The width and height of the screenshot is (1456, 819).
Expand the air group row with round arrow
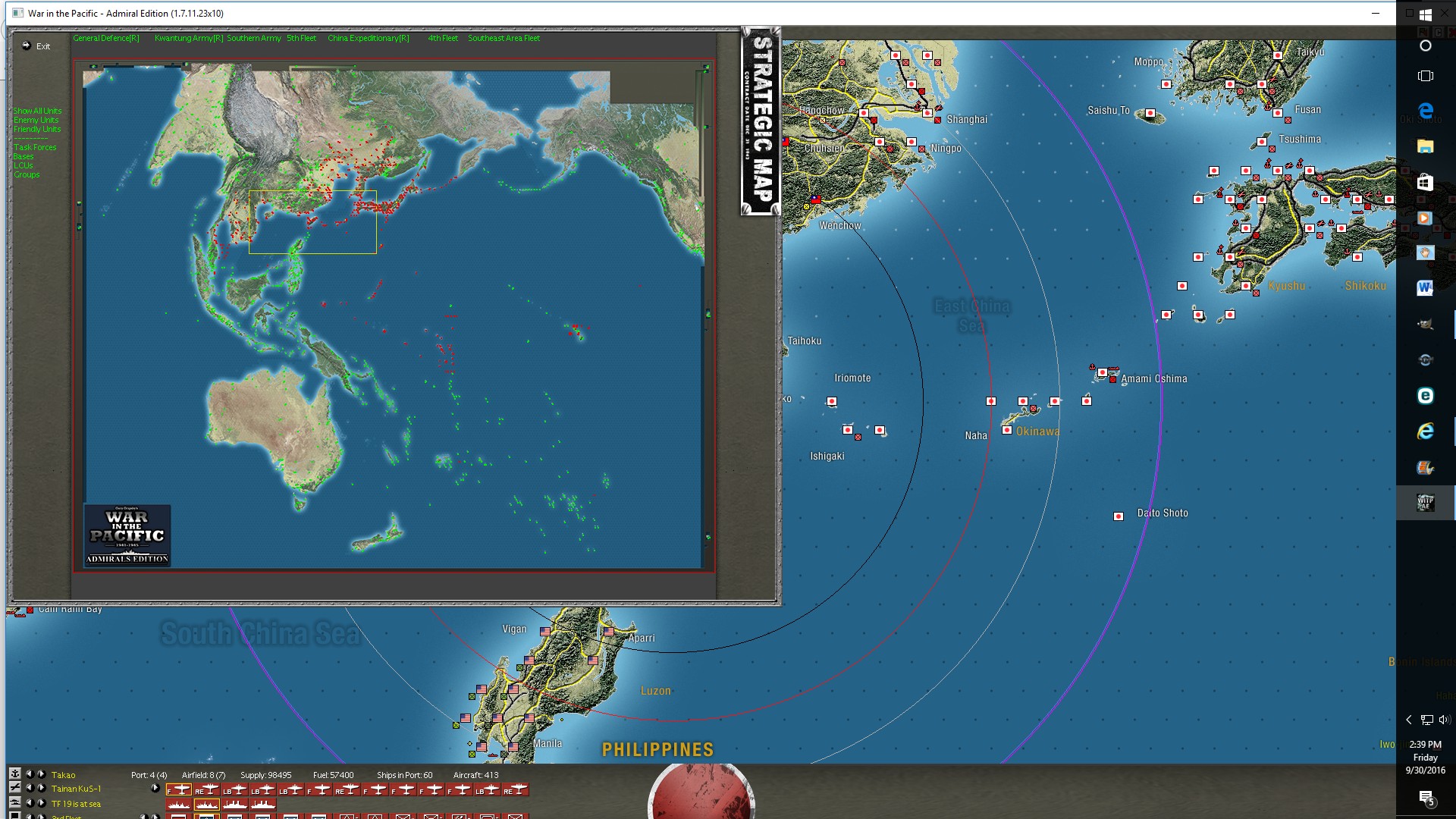[x=155, y=789]
